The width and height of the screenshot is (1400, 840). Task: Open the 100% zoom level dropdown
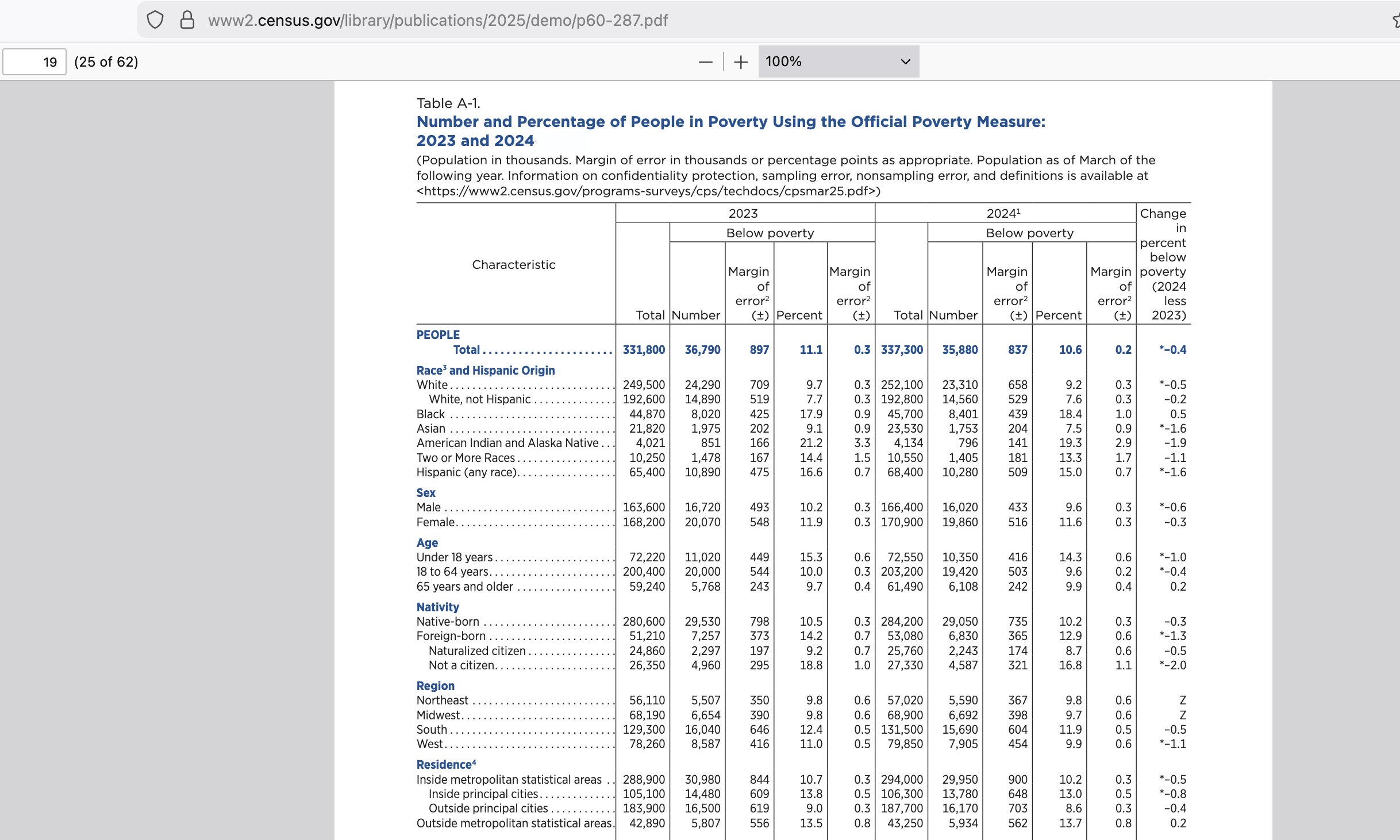point(838,61)
